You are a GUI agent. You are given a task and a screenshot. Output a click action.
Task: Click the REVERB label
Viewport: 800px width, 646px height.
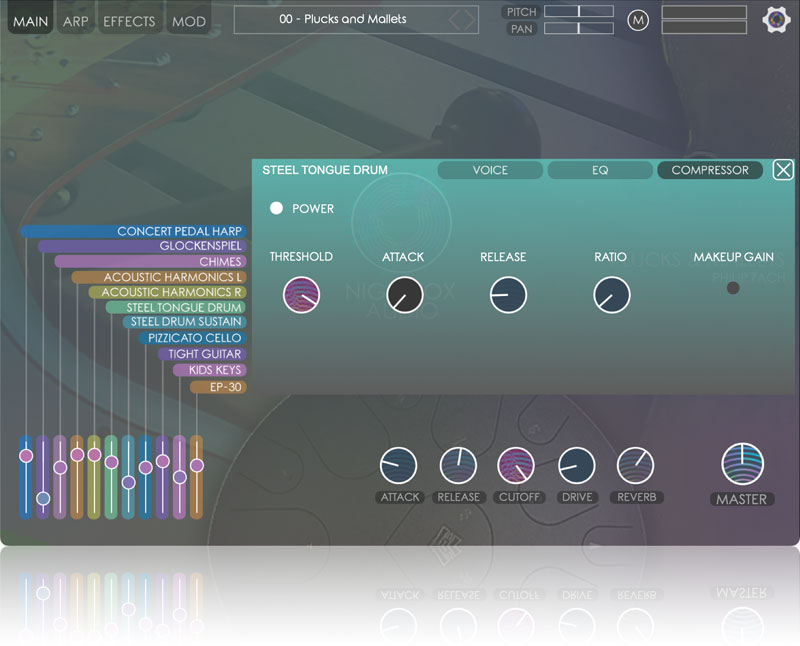coord(637,497)
